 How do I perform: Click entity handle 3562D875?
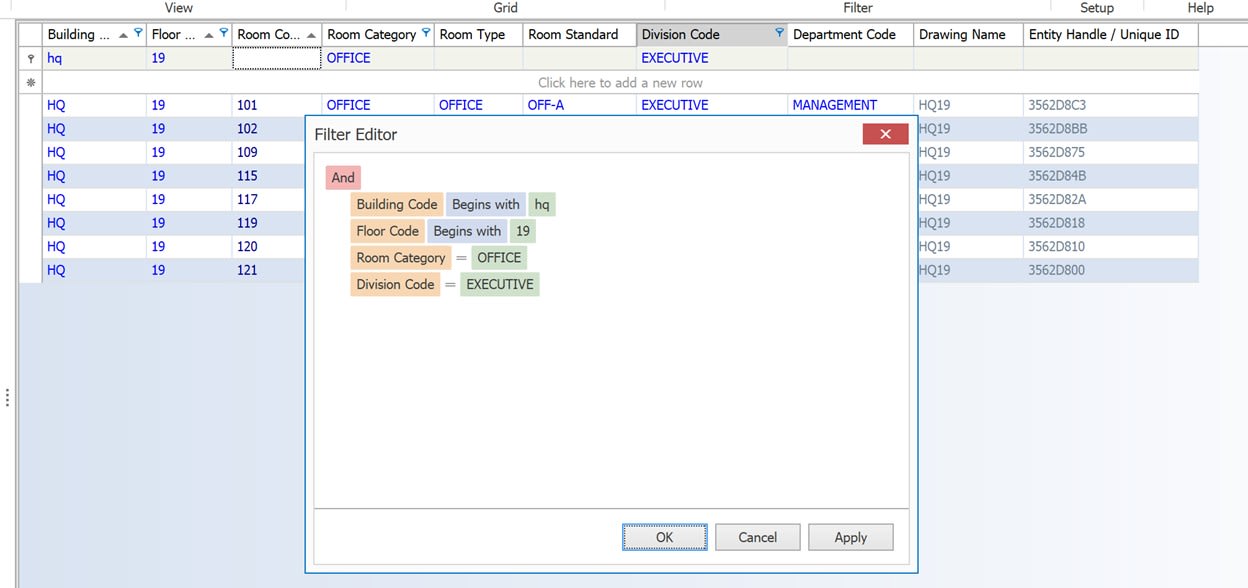[1110, 152]
